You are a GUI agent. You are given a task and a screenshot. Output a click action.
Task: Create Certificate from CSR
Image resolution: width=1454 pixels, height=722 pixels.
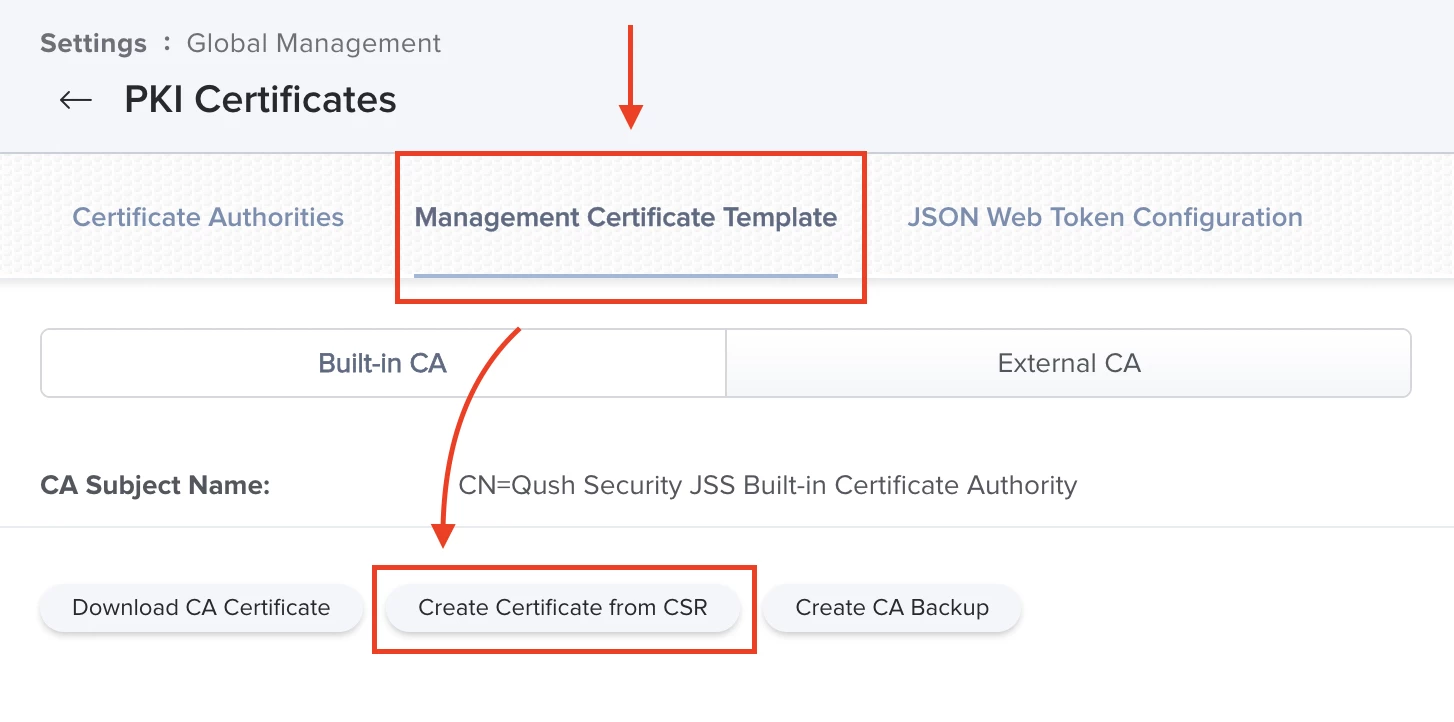point(563,608)
